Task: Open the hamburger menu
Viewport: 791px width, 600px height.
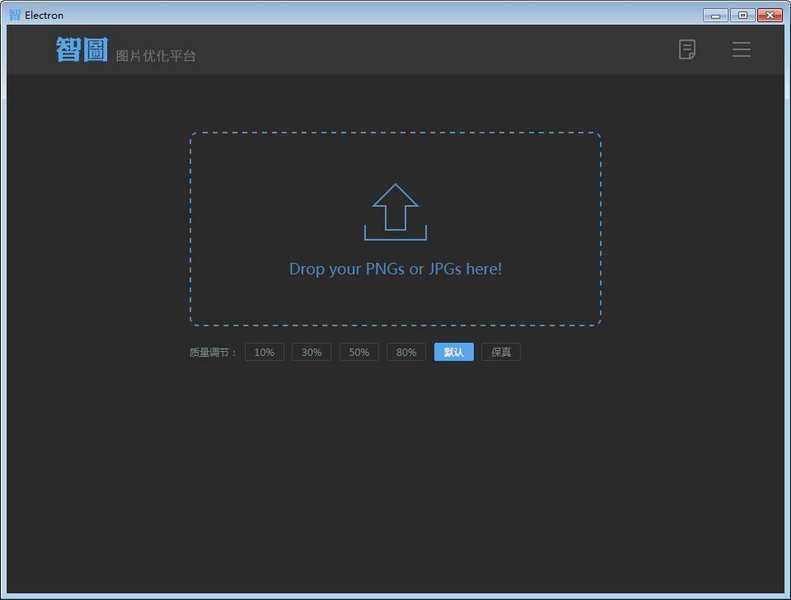Action: pos(741,49)
